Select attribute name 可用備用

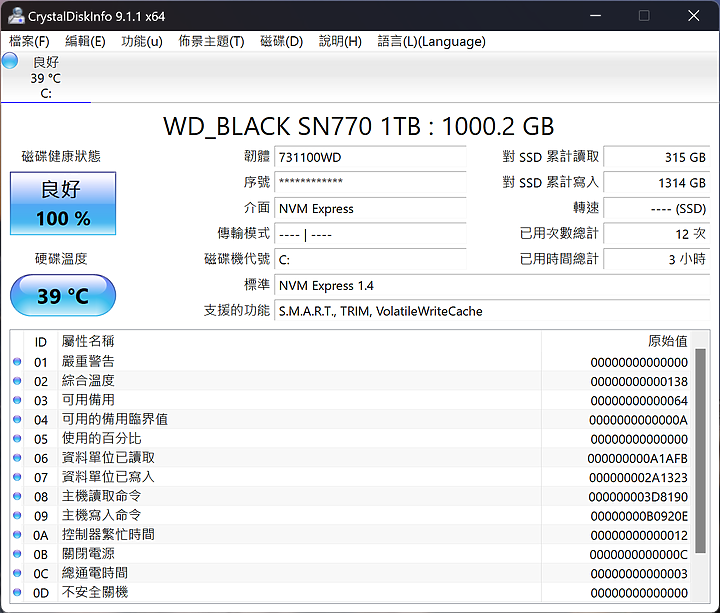point(88,400)
